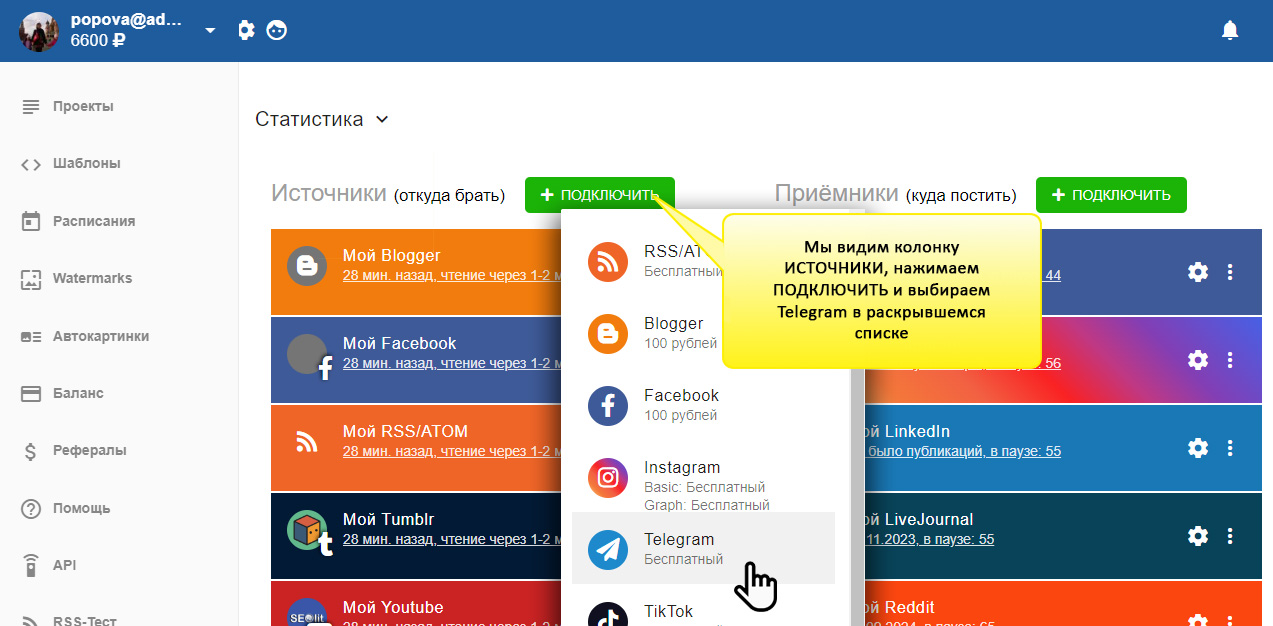Image resolution: width=1273 pixels, height=626 pixels.
Task: Click the smiley face icon in the header
Action: click(x=277, y=30)
